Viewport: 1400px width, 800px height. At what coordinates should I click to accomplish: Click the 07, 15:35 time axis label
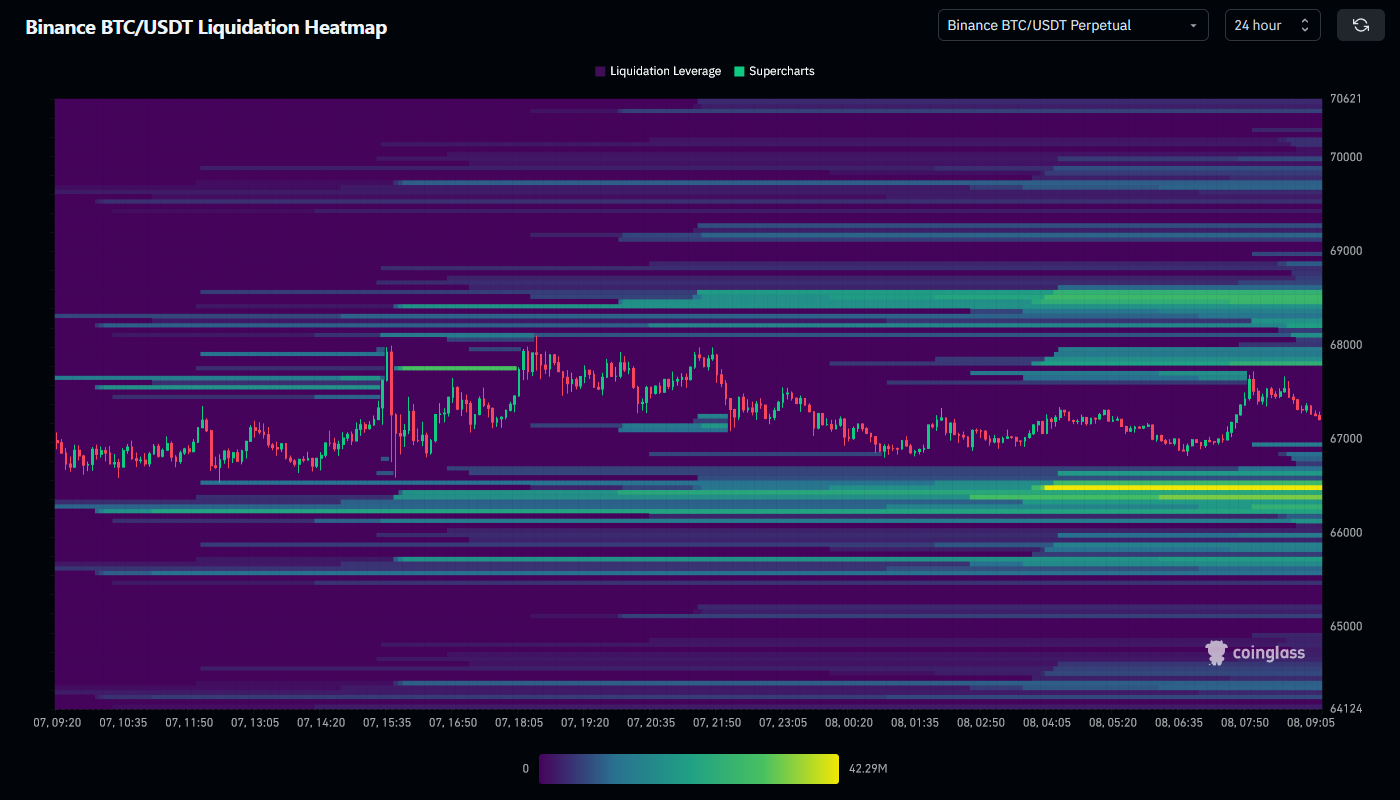385,722
